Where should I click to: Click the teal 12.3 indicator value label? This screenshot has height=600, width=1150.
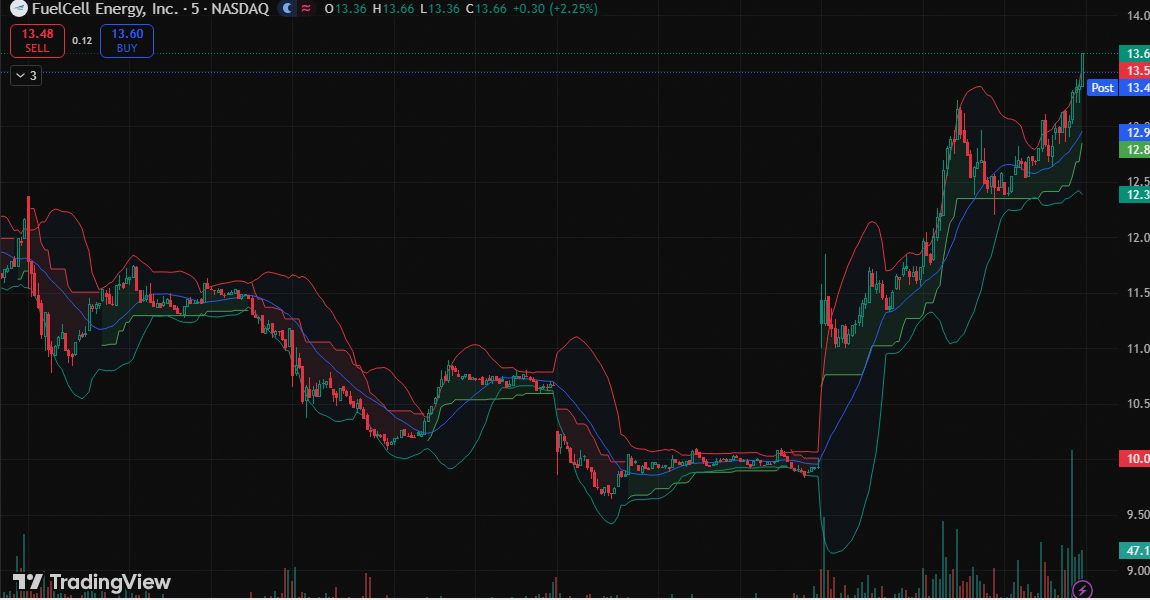coord(1135,194)
